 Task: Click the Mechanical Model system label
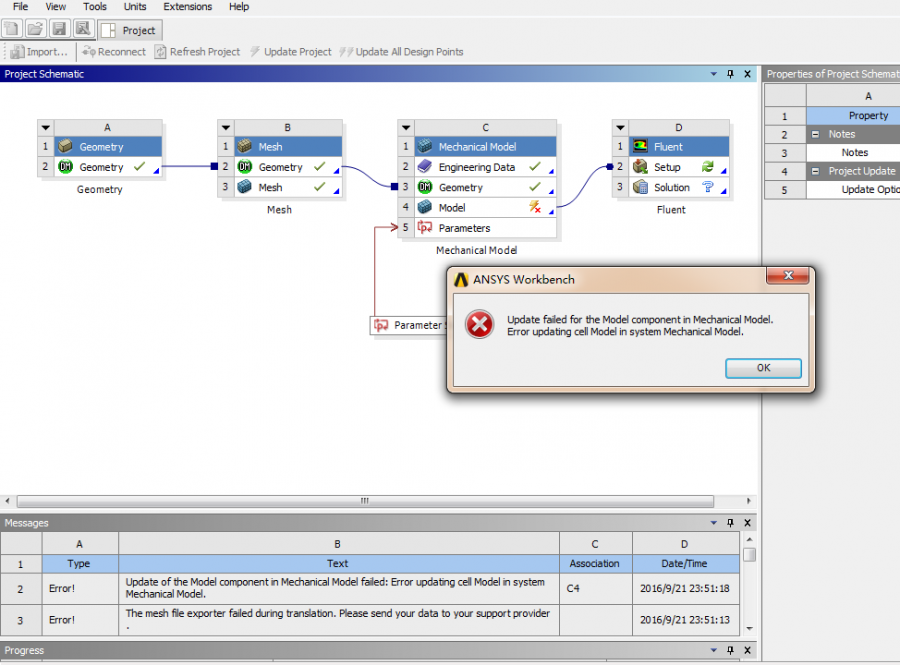pos(476,250)
